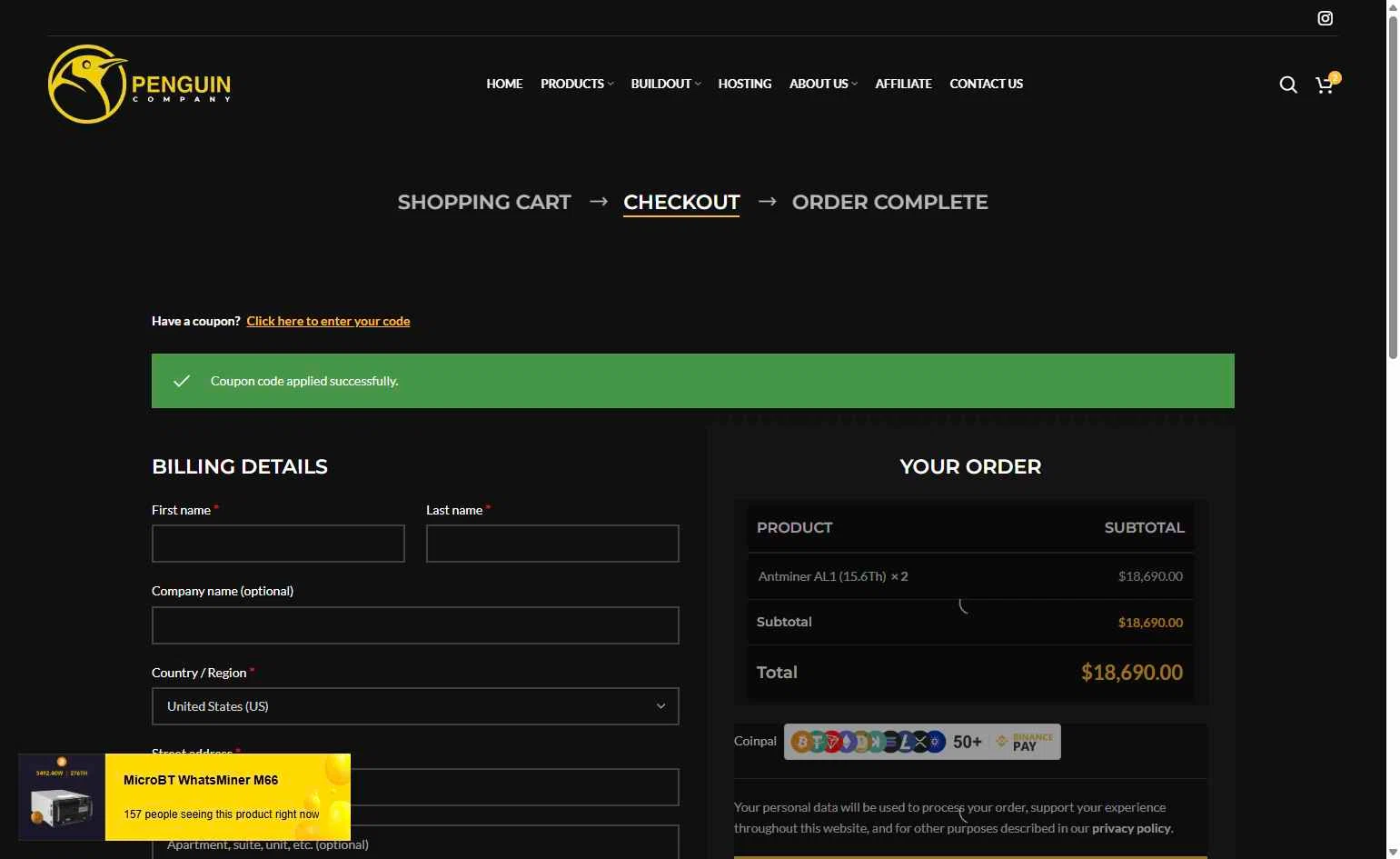1400x859 pixels.
Task: Open the privacy policy link
Action: 1131,828
